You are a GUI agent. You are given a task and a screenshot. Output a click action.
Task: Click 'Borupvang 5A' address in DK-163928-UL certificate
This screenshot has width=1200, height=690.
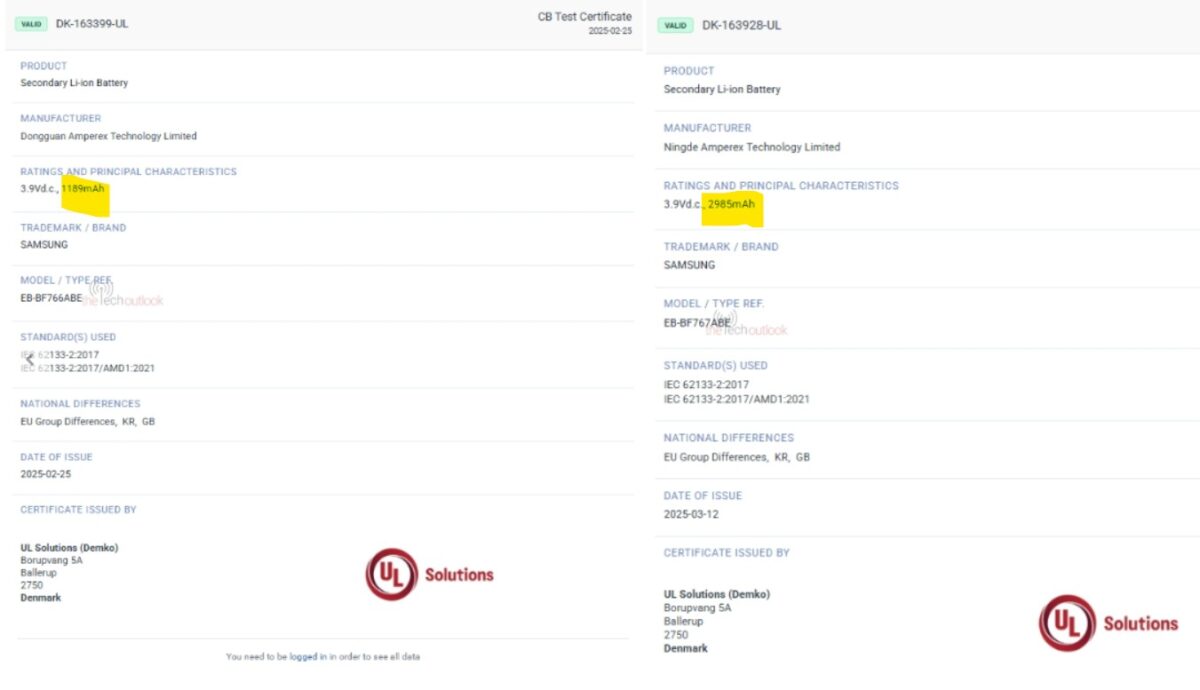(x=698, y=608)
